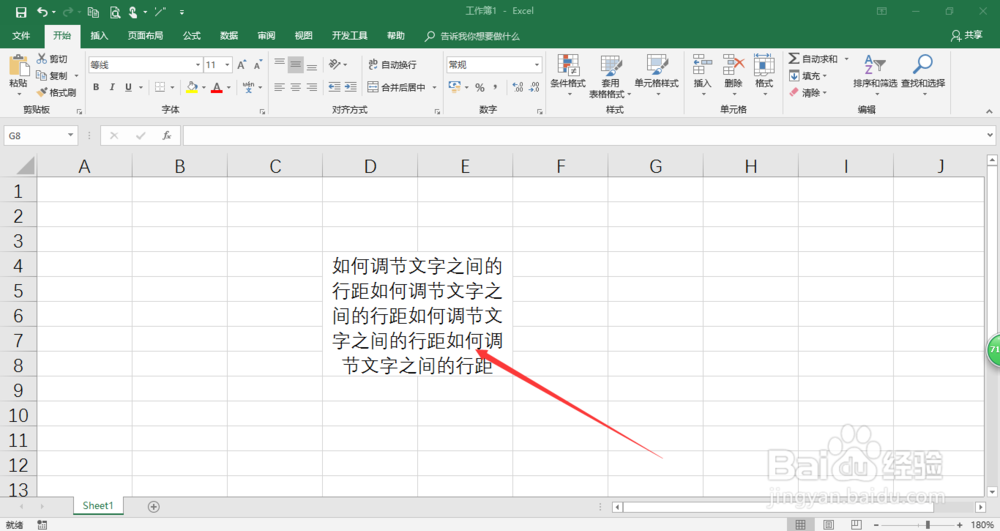Apply the percent style
This screenshot has height=531, width=1000.
pyautogui.click(x=480, y=87)
